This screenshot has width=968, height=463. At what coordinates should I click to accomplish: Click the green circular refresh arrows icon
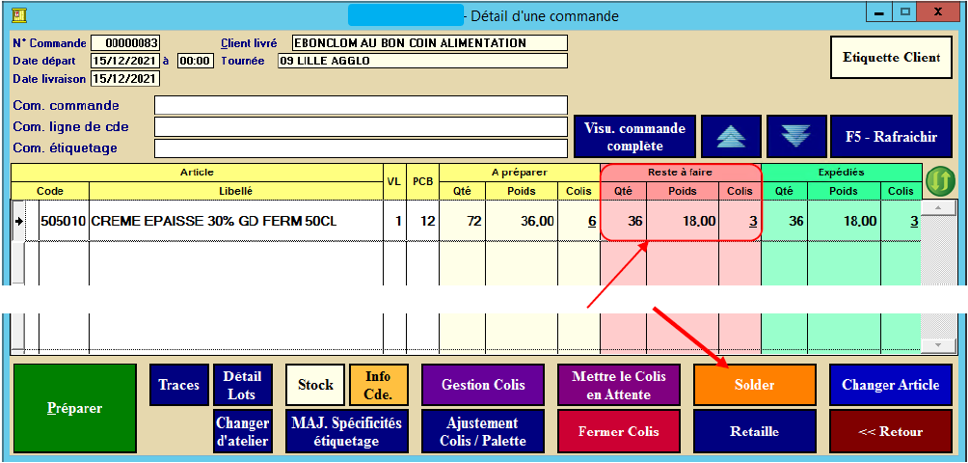939,181
